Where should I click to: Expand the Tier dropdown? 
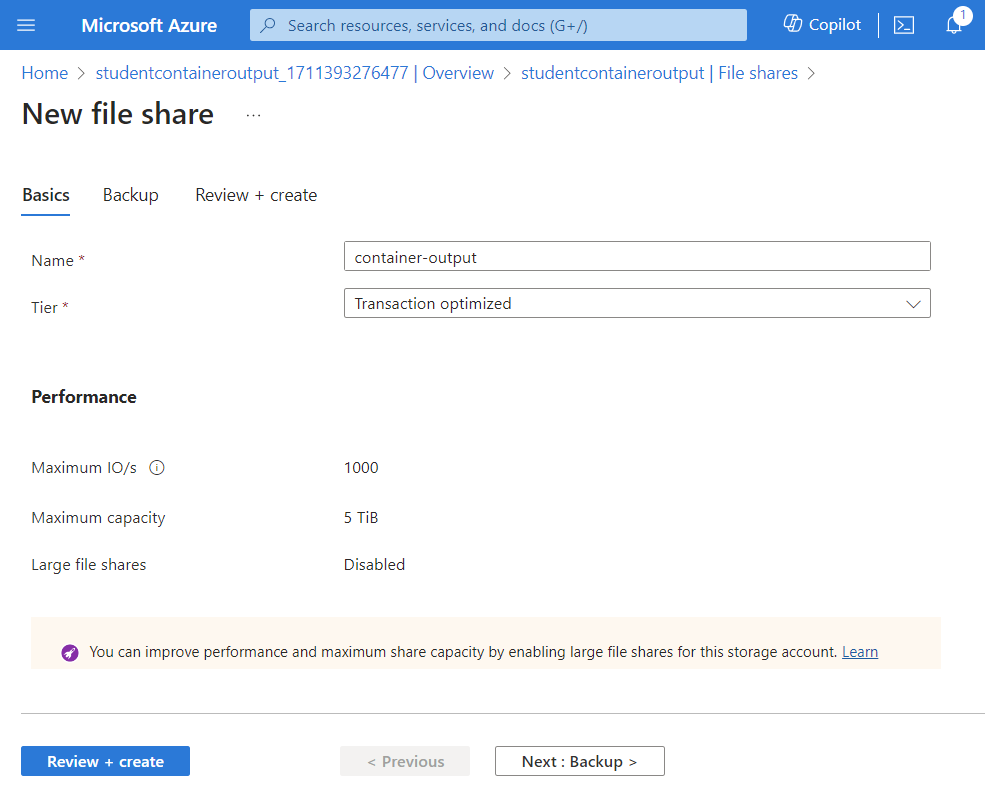click(x=637, y=304)
